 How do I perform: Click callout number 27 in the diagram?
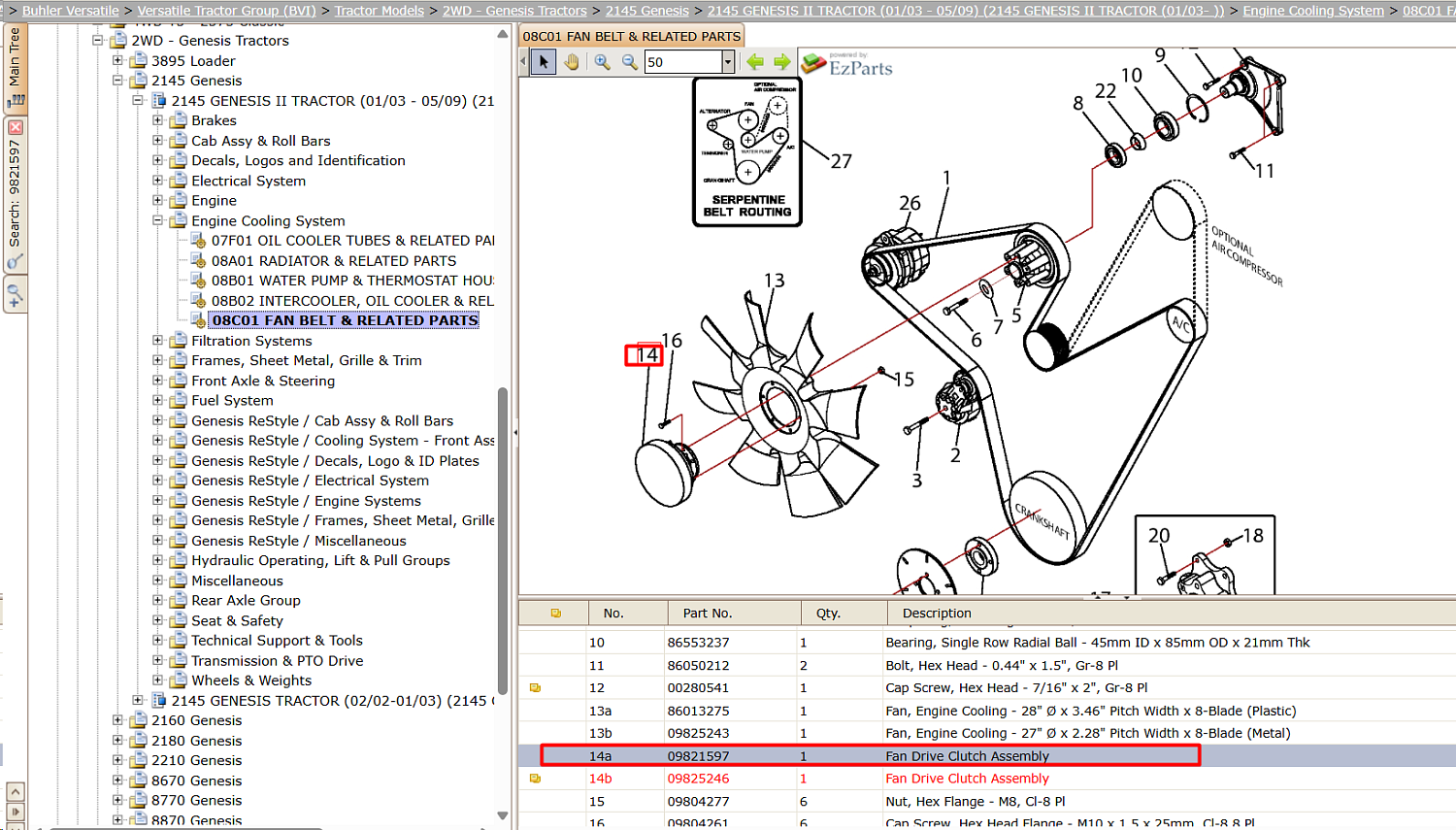point(841,161)
